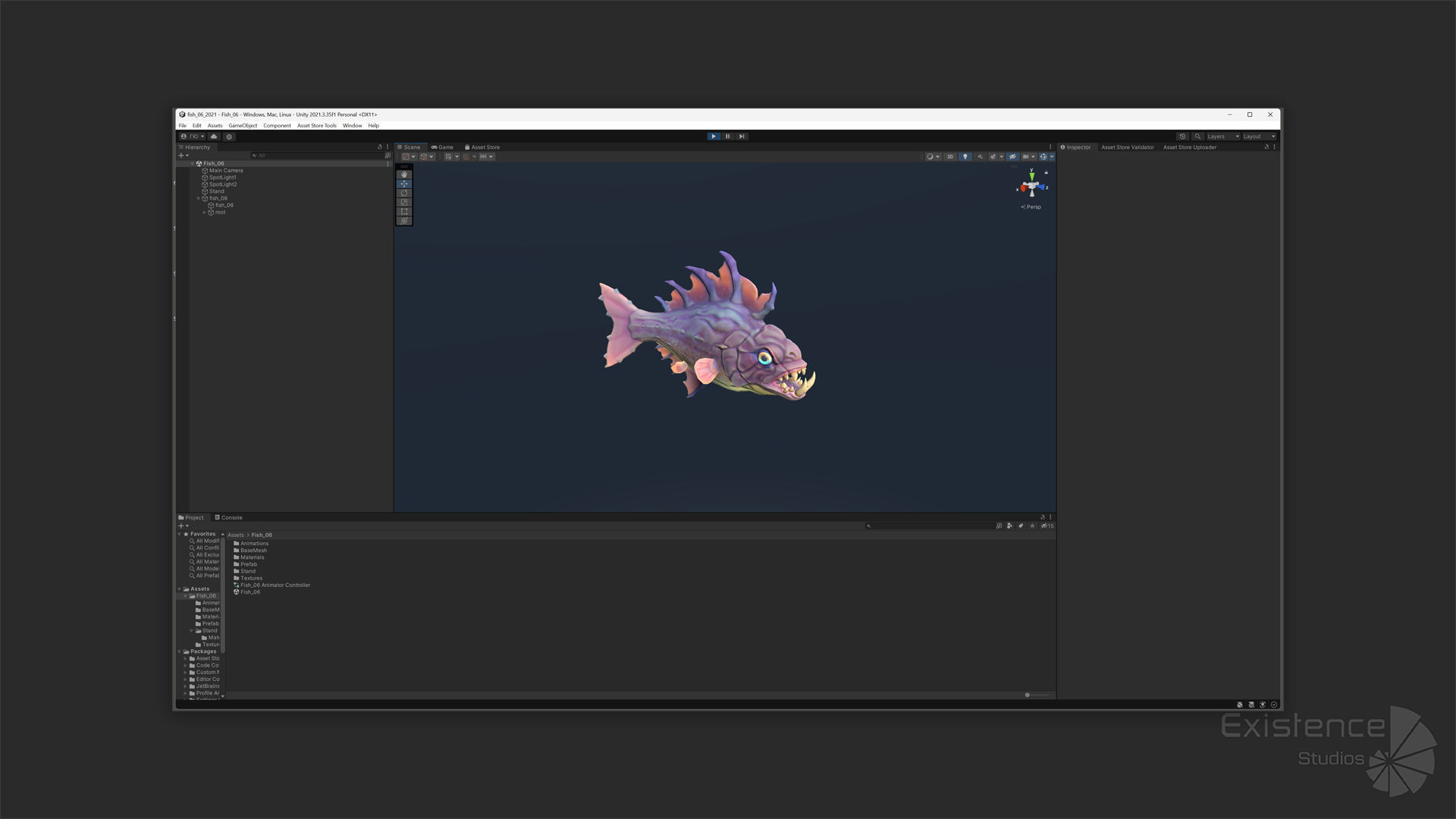
Task: Toggle hidden packages visibility count
Action: coord(1047,526)
